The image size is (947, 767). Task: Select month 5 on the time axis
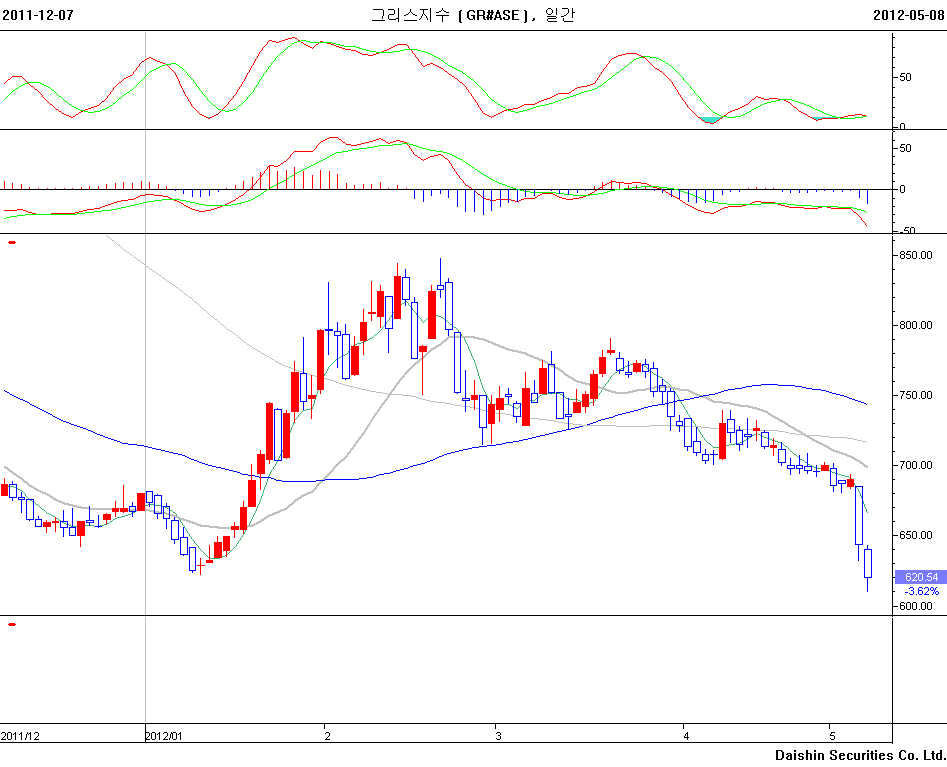831,736
